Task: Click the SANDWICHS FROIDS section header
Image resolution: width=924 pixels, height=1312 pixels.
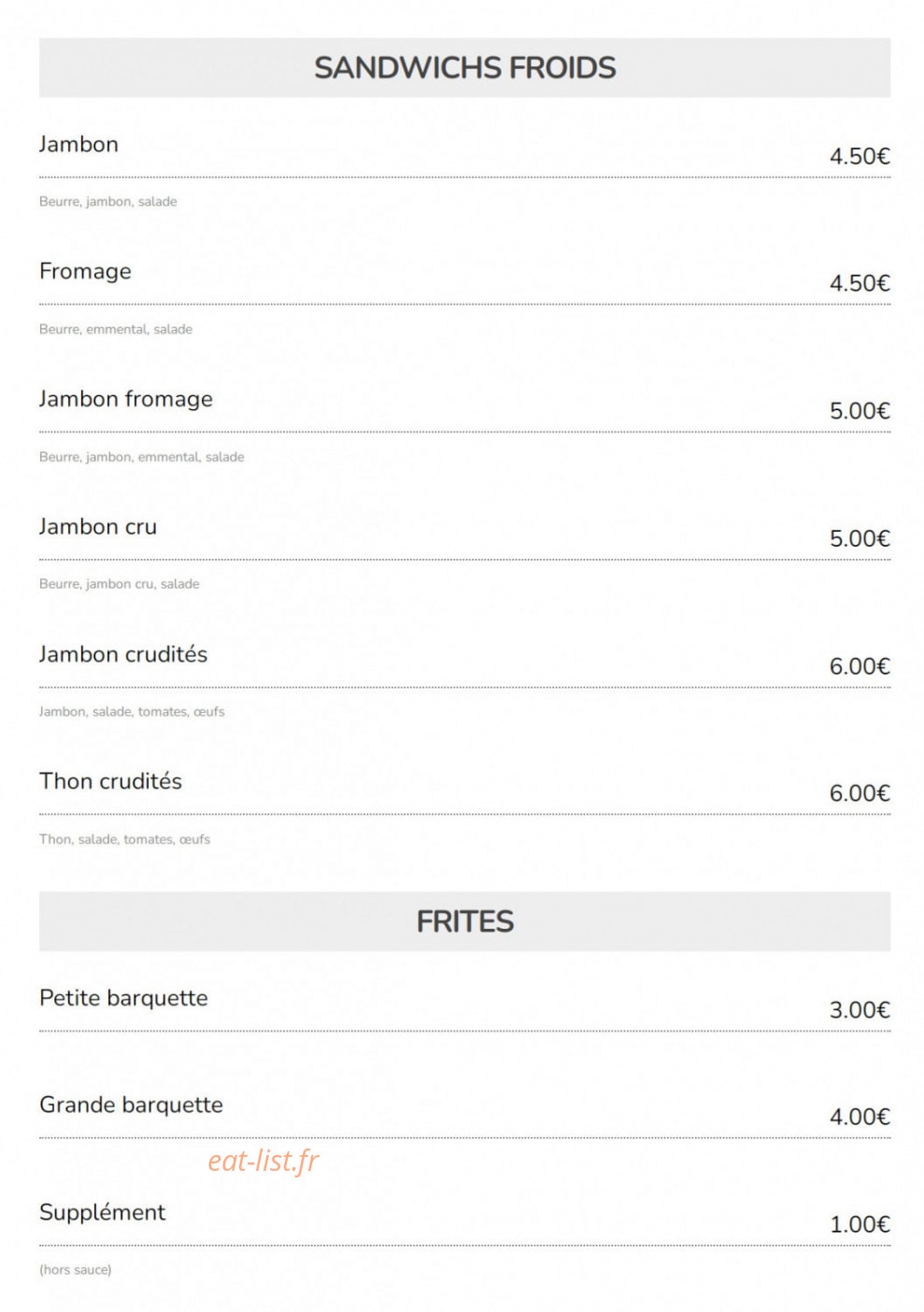Action: pyautogui.click(x=464, y=68)
